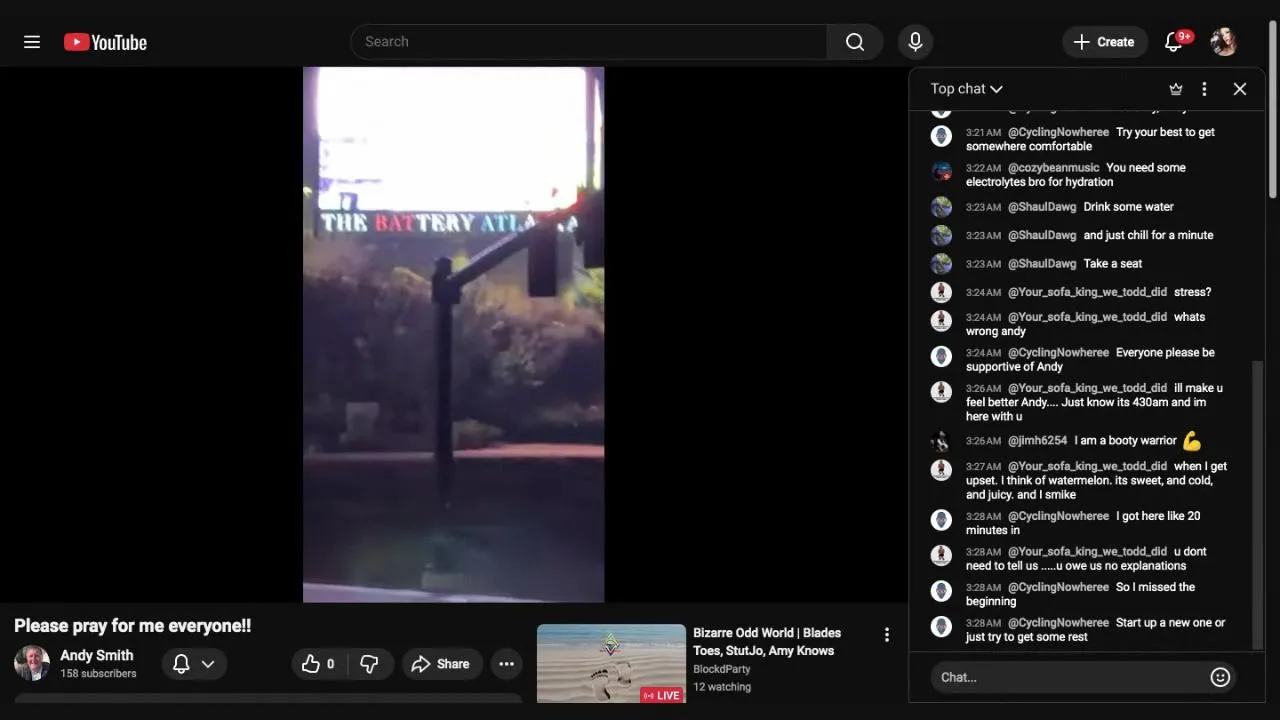Open more actions ellipsis under video
Viewport: 1280px width, 720px height.
(507, 664)
